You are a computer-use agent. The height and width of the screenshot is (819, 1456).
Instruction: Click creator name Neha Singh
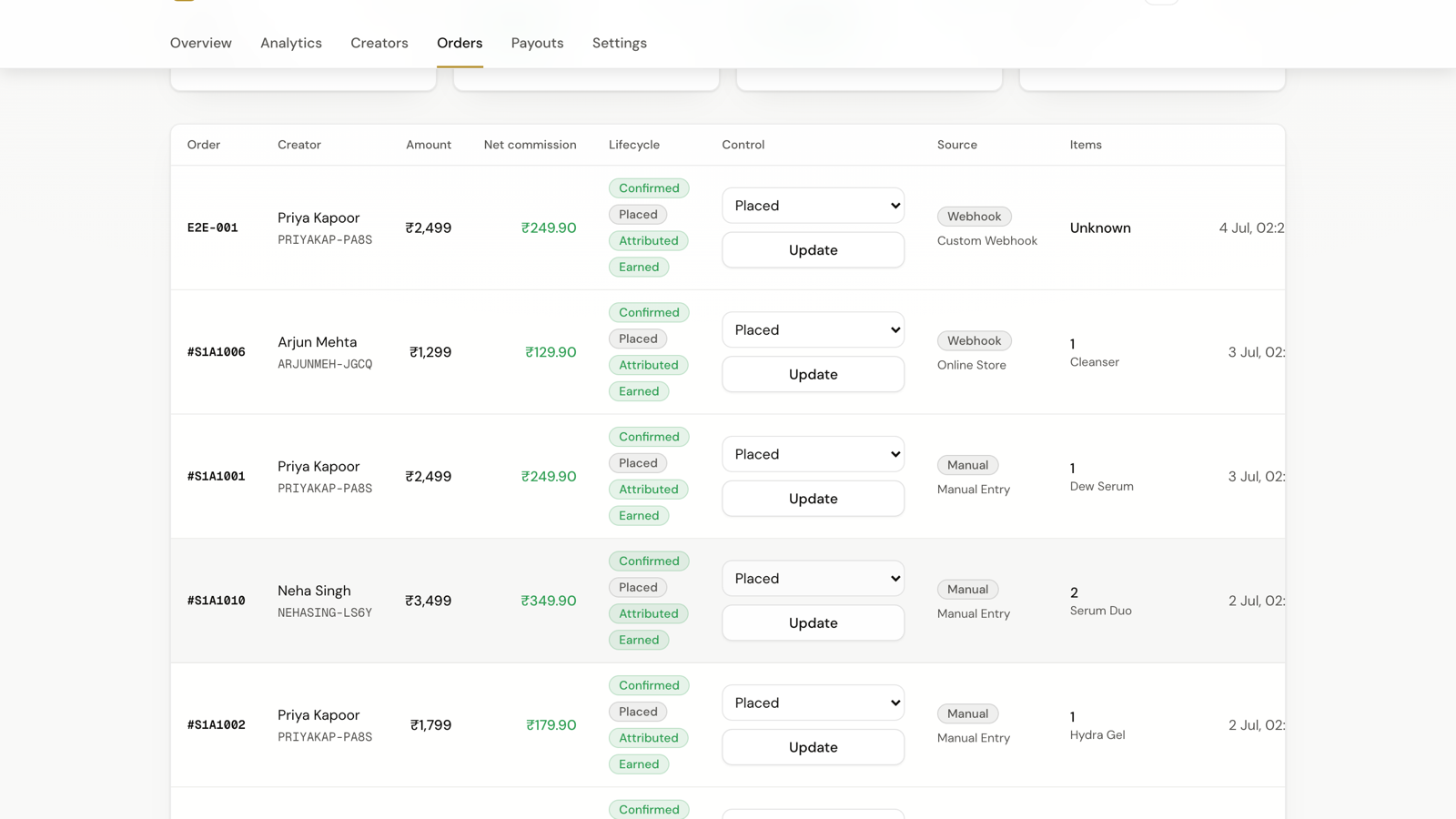click(x=314, y=591)
